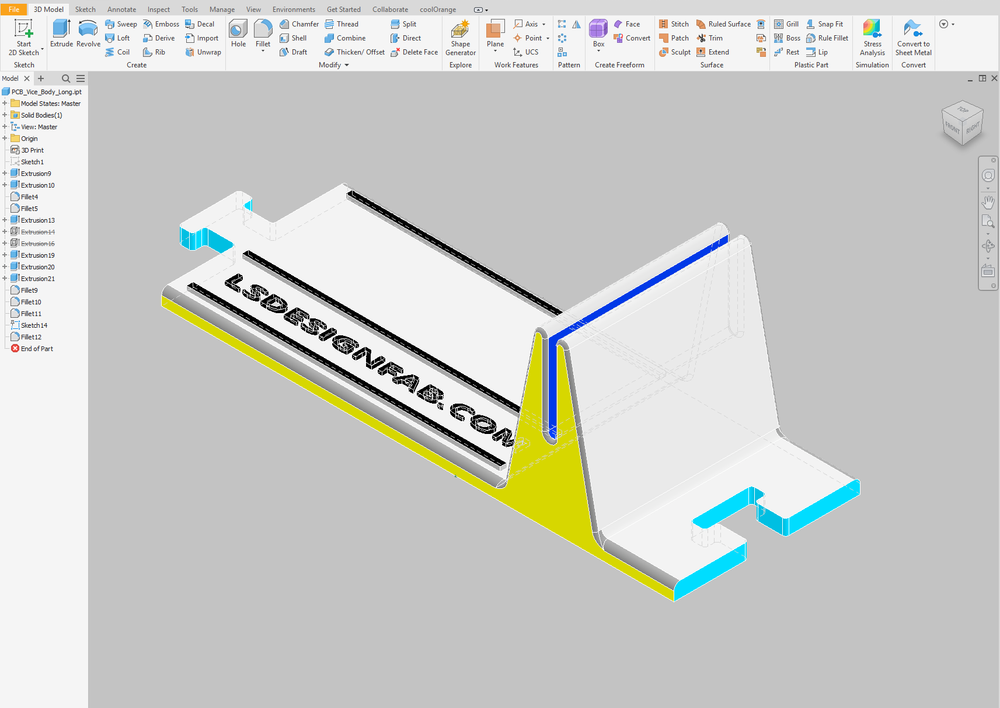
Task: Open the Box freeform dropdown arrow
Action: click(x=598, y=52)
